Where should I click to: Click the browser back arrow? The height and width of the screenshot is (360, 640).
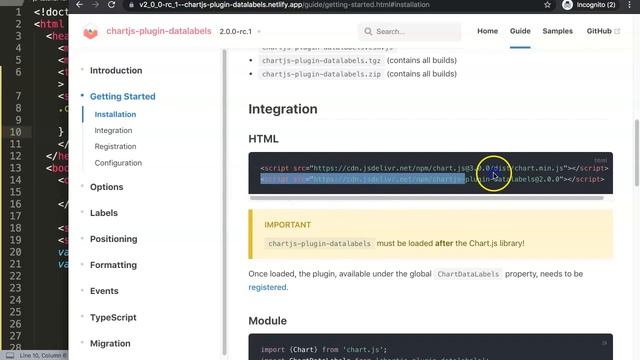(79, 4)
